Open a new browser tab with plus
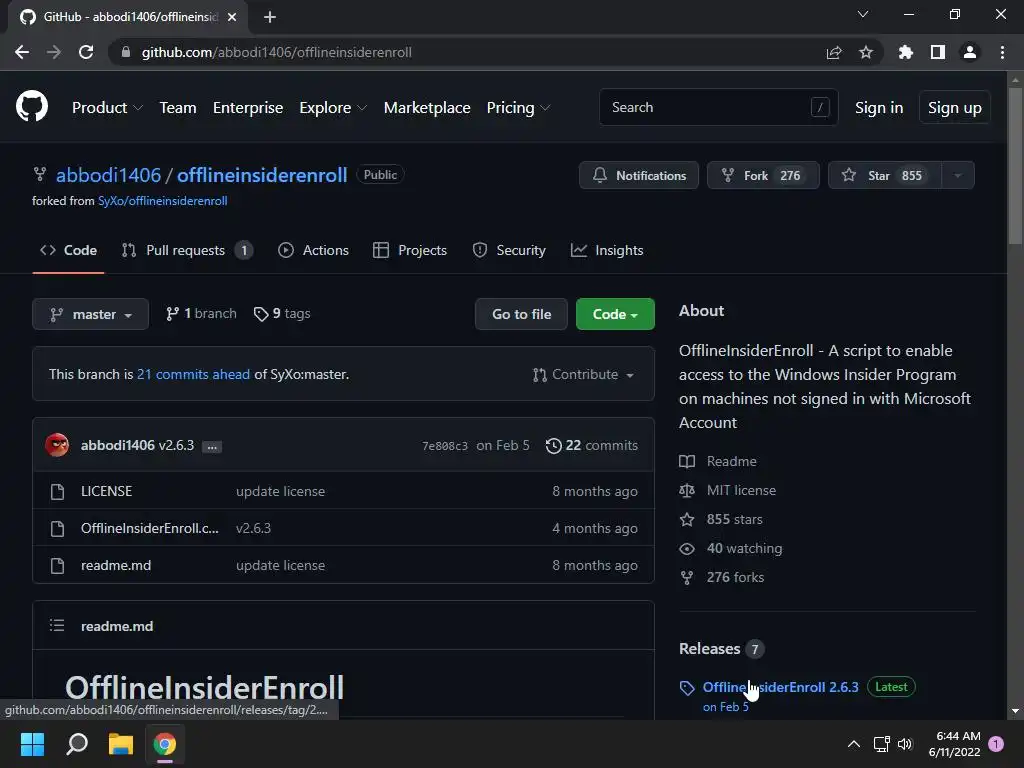1024x768 pixels. point(270,17)
